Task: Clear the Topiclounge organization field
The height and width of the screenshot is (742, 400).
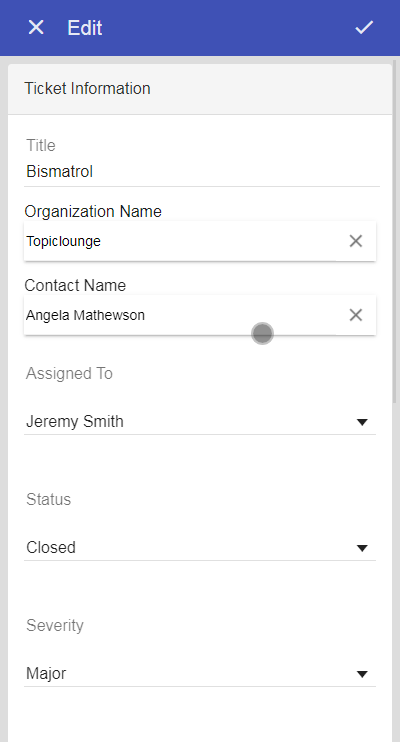Action: point(356,241)
